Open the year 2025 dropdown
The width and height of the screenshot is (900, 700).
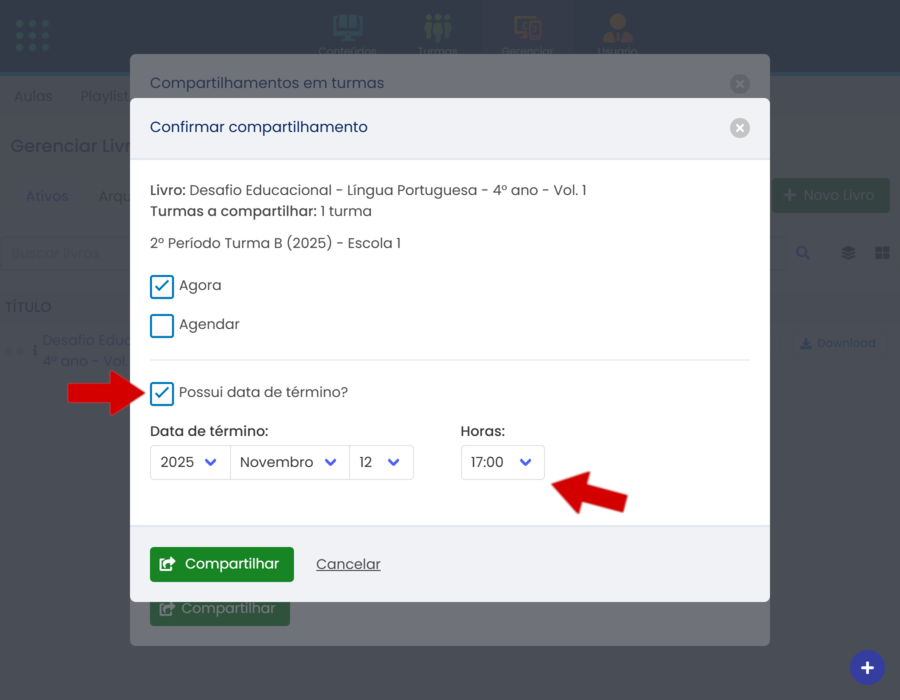189,462
